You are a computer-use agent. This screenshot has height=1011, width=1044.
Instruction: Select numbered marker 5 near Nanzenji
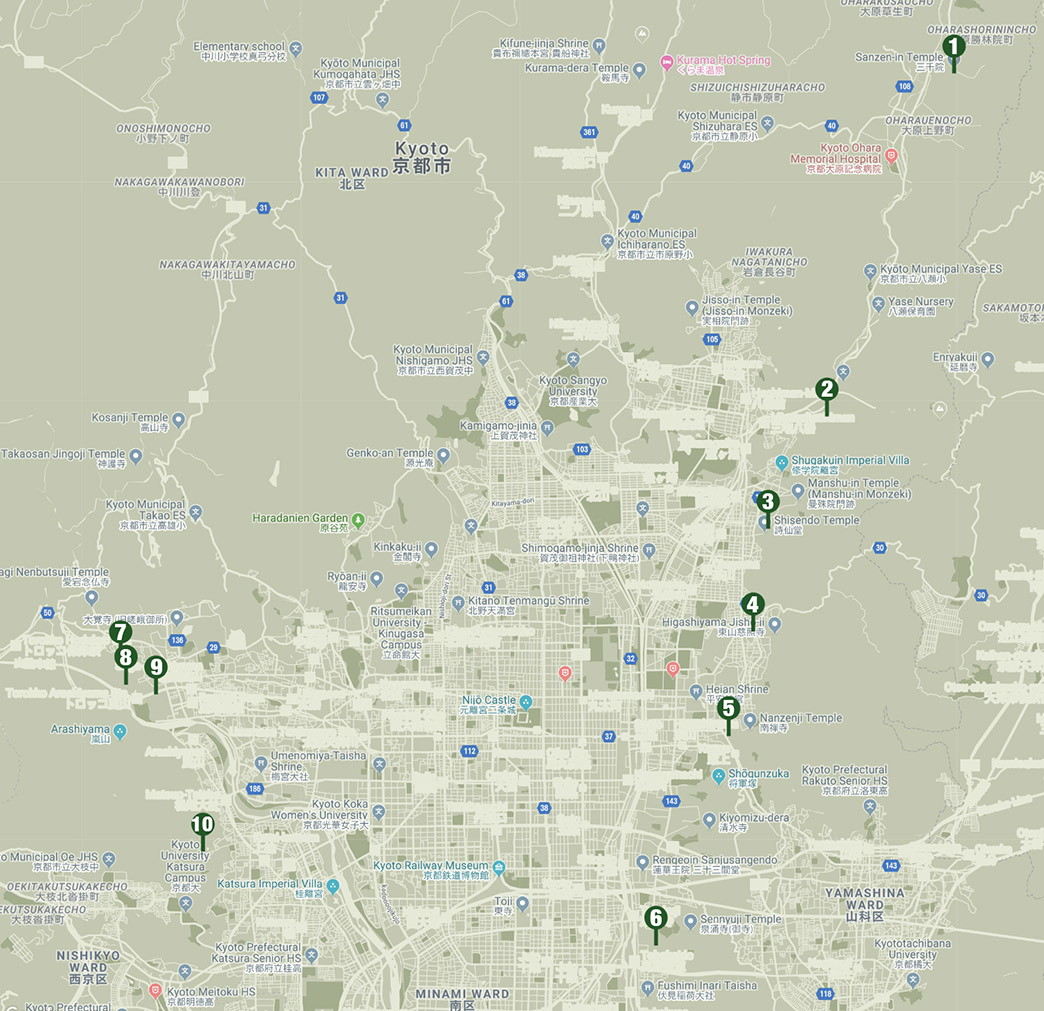click(x=728, y=709)
